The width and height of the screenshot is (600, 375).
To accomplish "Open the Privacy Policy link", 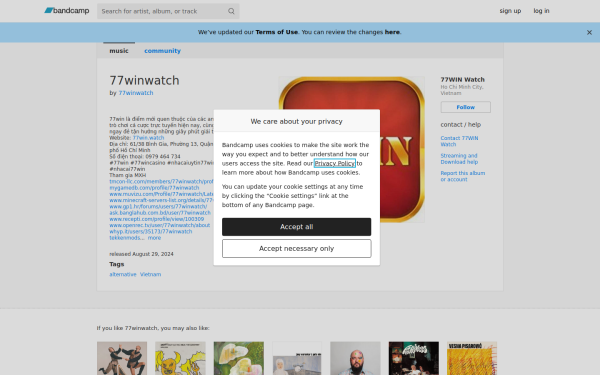I will click(334, 163).
